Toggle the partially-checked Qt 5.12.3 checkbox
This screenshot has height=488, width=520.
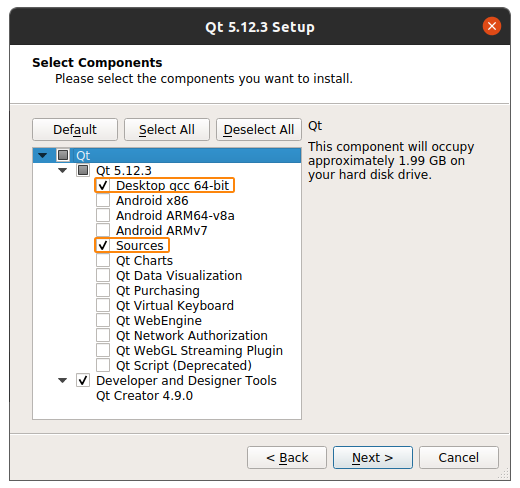(83, 170)
